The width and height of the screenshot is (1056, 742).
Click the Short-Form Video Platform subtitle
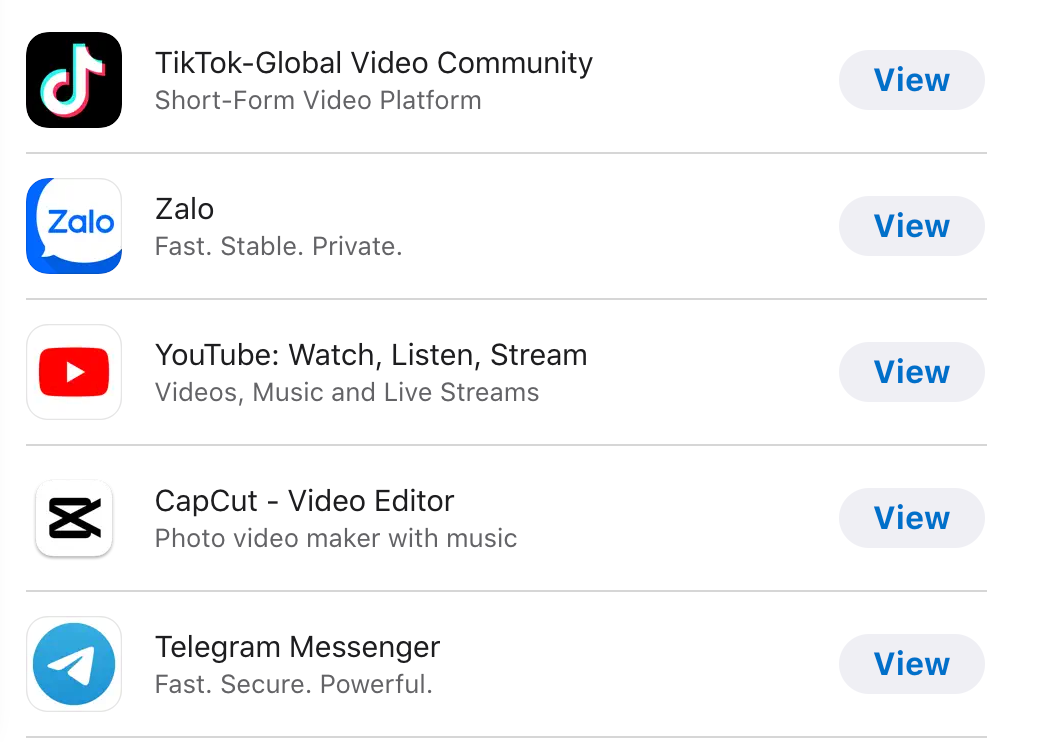[x=318, y=101]
